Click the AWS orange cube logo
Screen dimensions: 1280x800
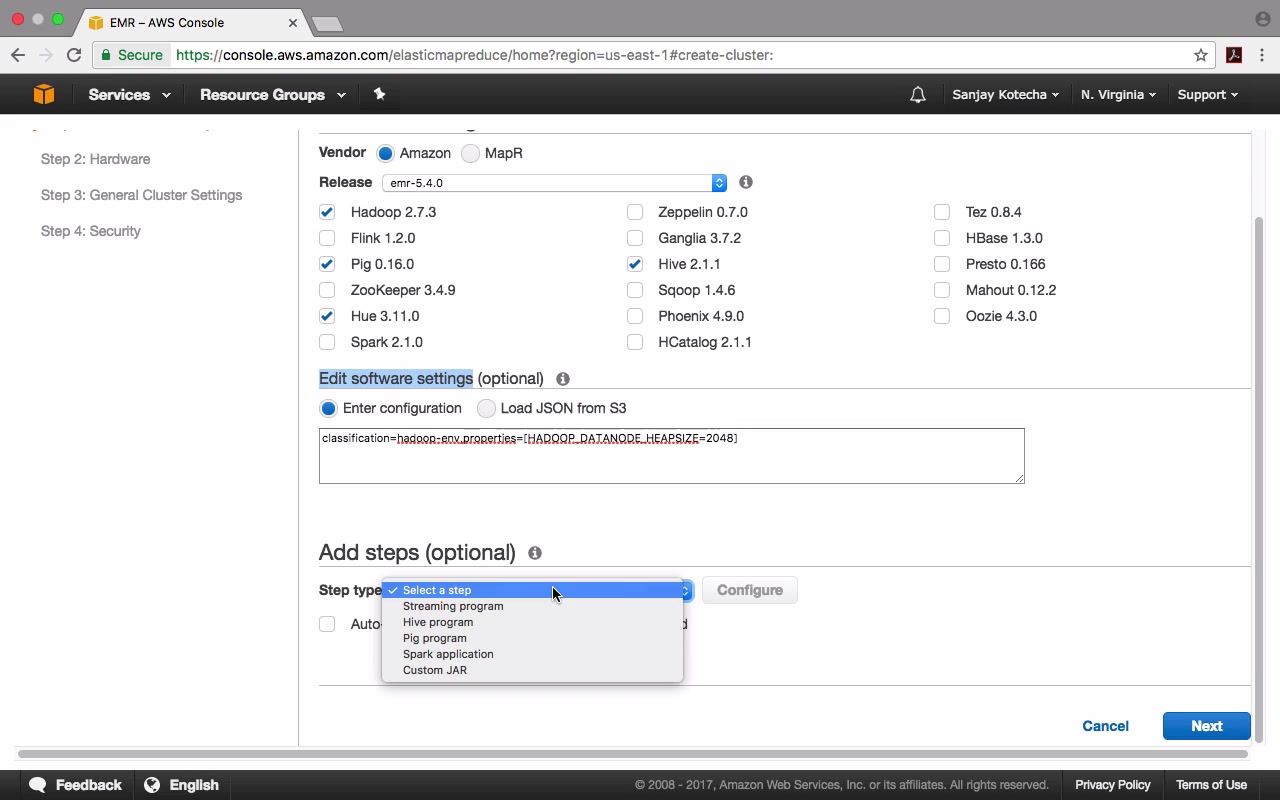click(x=44, y=94)
